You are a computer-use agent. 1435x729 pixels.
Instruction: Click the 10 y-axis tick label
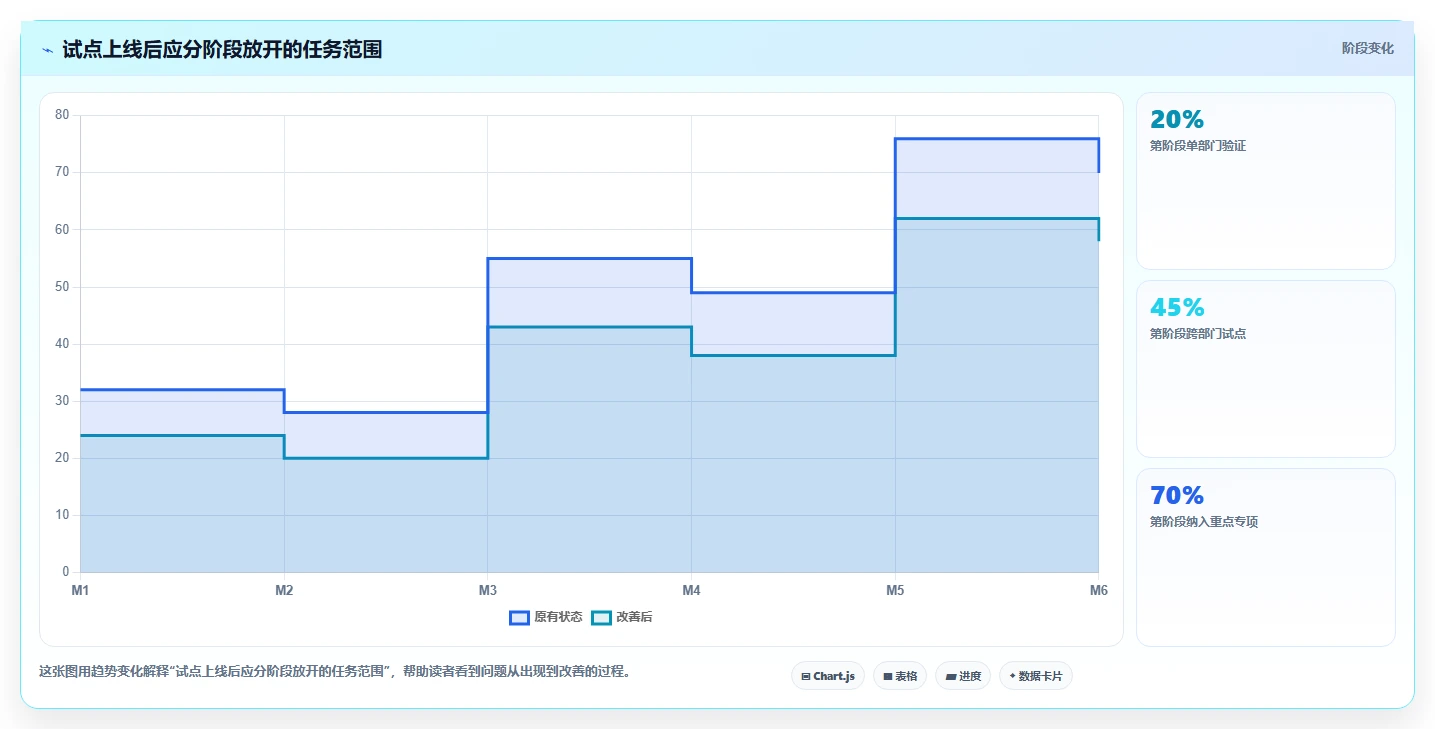coord(62,515)
